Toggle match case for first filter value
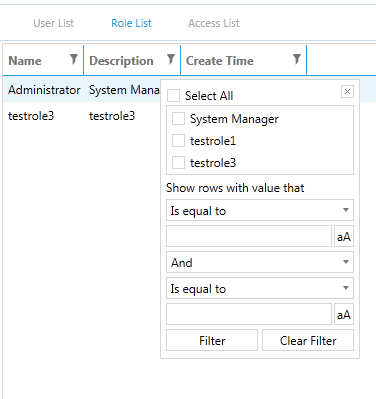Viewport: 376px width, 399px height. click(x=344, y=236)
